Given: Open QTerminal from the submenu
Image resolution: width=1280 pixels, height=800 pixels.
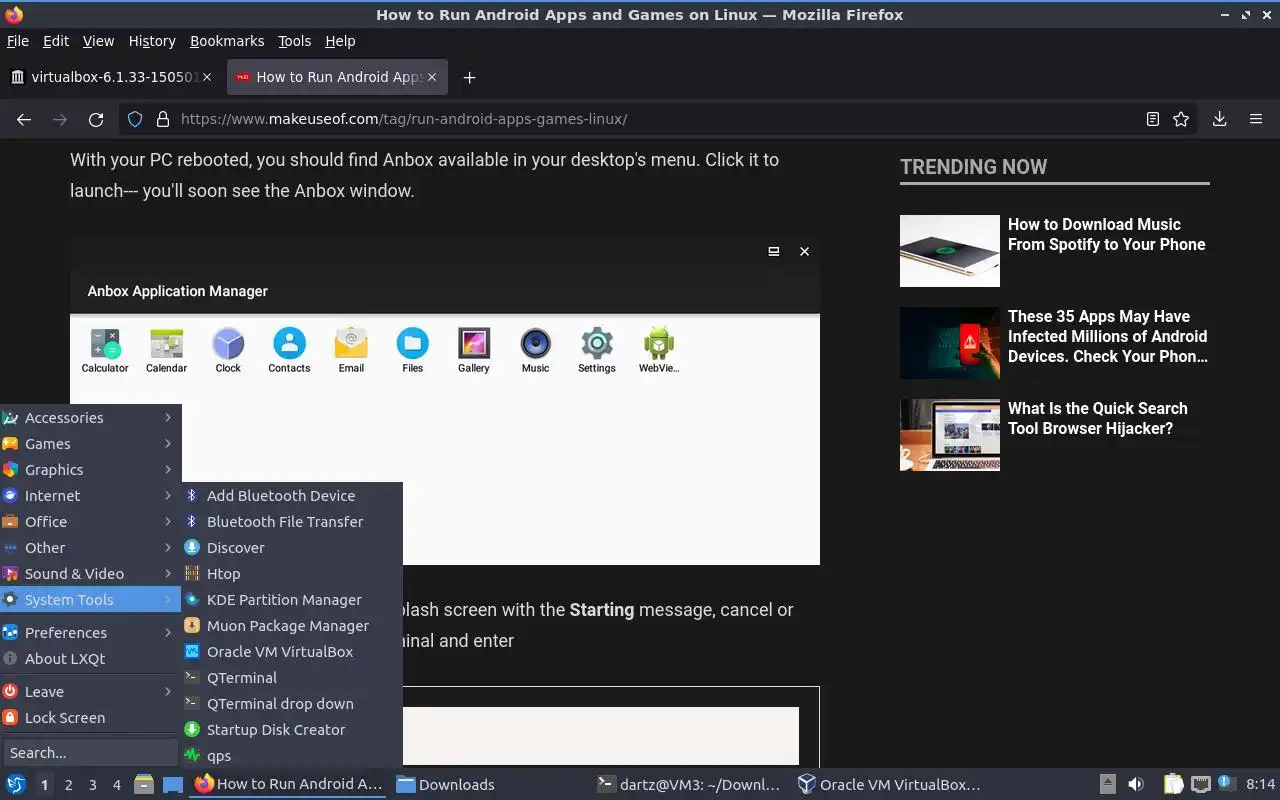Looking at the screenshot, I should click(x=292, y=678).
